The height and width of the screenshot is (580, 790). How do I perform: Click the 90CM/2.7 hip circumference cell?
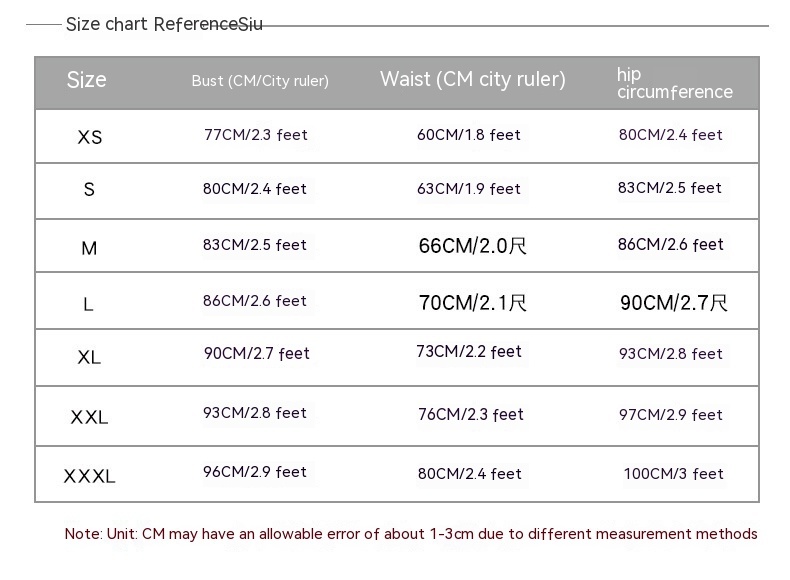(673, 303)
